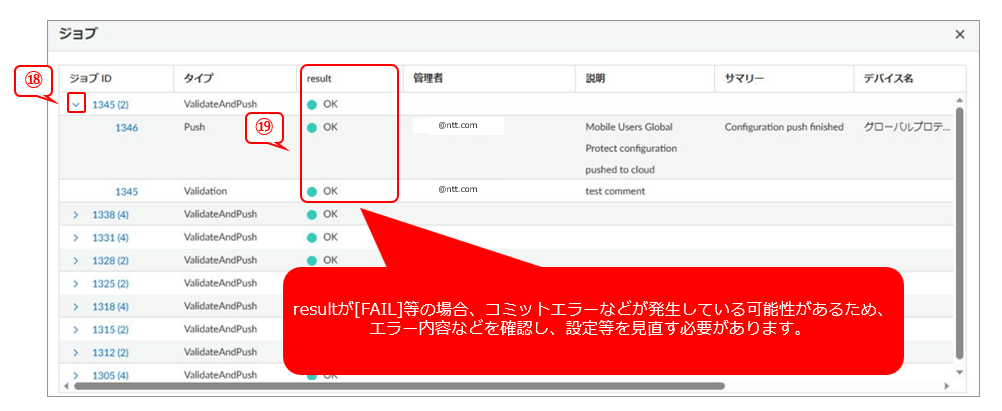This screenshot has width=1002, height=411.
Task: Collapse the expanded job 1345 (2) row
Action: 76,104
